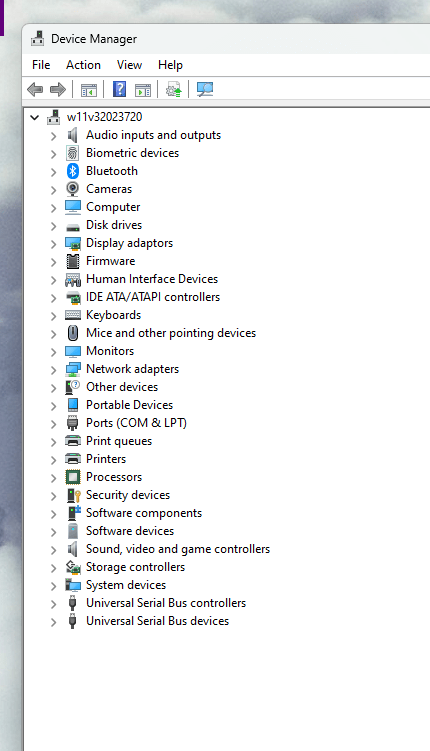The width and height of the screenshot is (430, 751).
Task: Expand Ports (COM & LPT) category
Action: (x=54, y=424)
